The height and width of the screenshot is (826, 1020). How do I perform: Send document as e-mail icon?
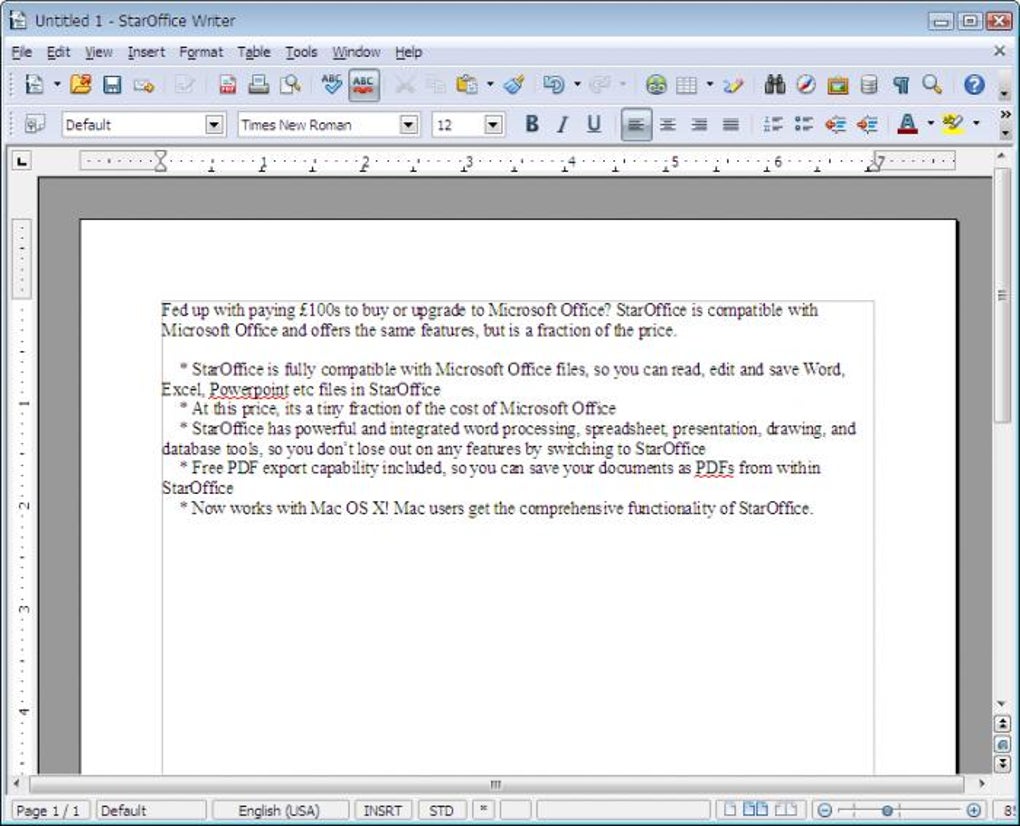point(143,85)
